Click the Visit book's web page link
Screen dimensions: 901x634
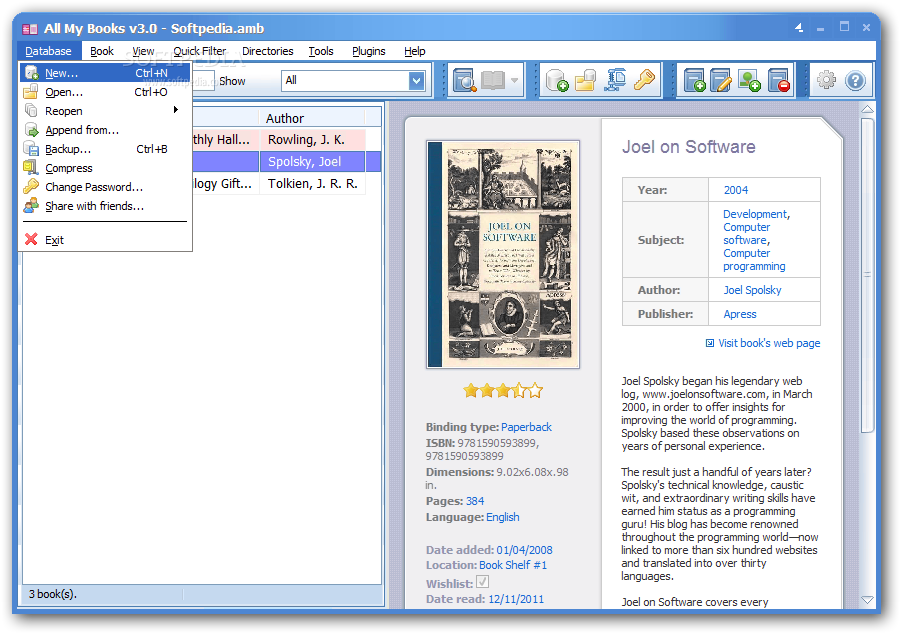[x=769, y=343]
